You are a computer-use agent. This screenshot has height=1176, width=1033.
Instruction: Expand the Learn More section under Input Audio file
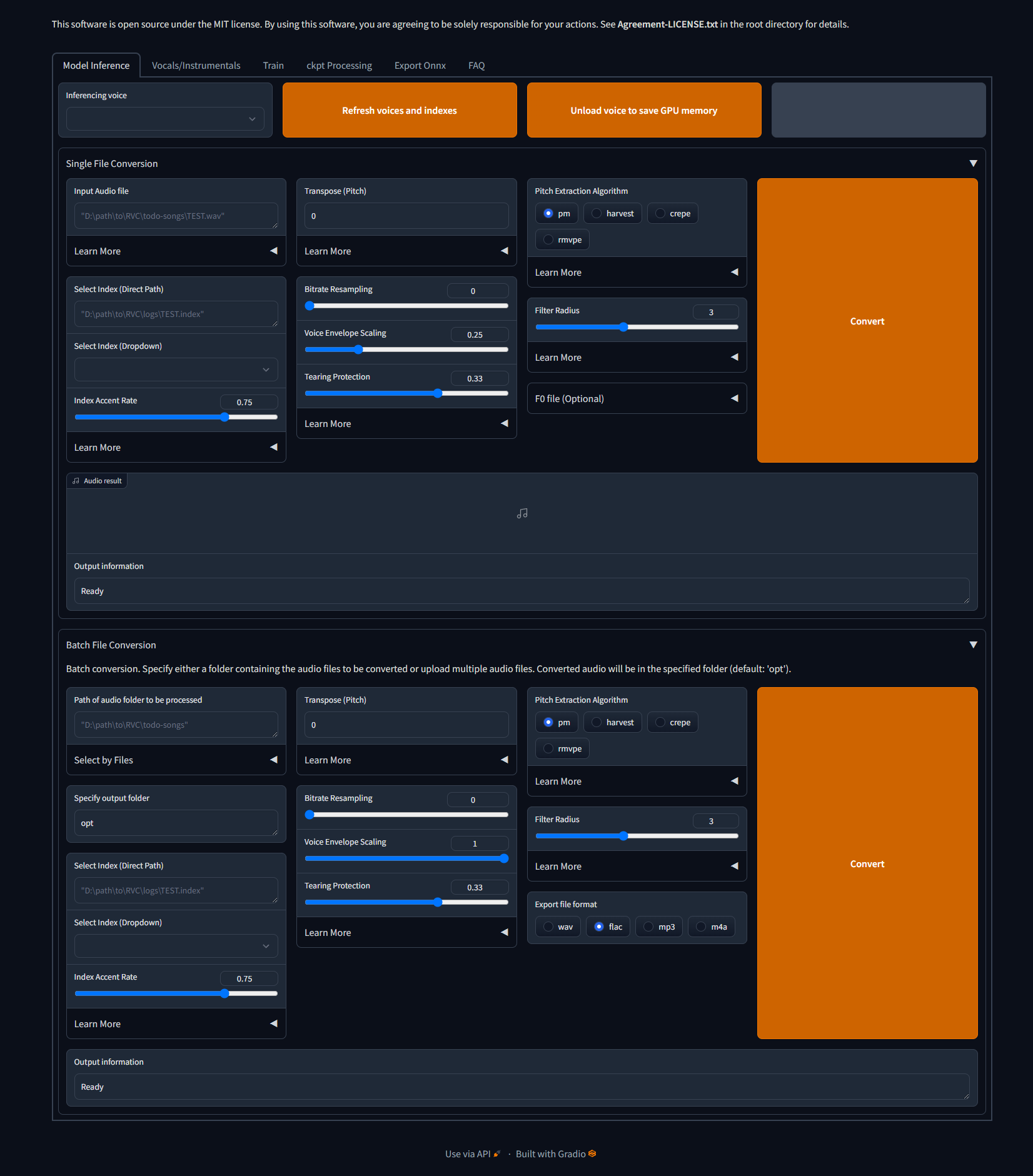(x=176, y=251)
